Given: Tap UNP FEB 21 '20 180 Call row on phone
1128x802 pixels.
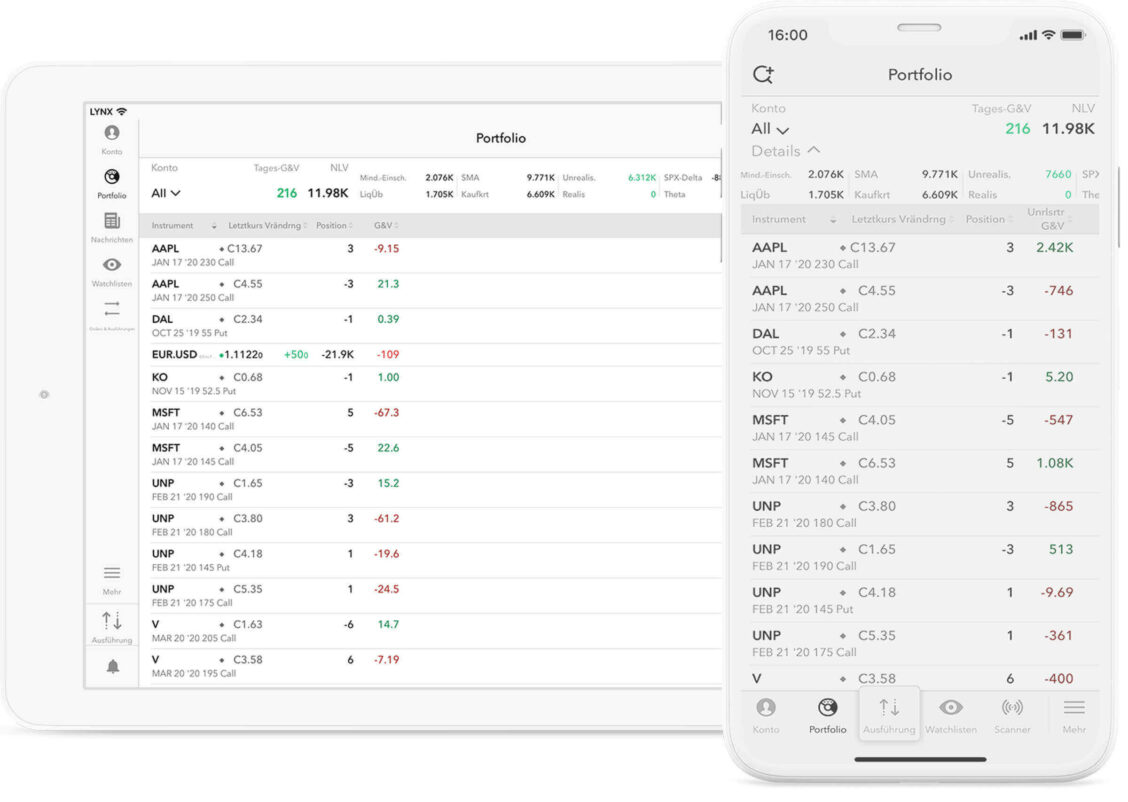Looking at the screenshot, I should [919, 514].
